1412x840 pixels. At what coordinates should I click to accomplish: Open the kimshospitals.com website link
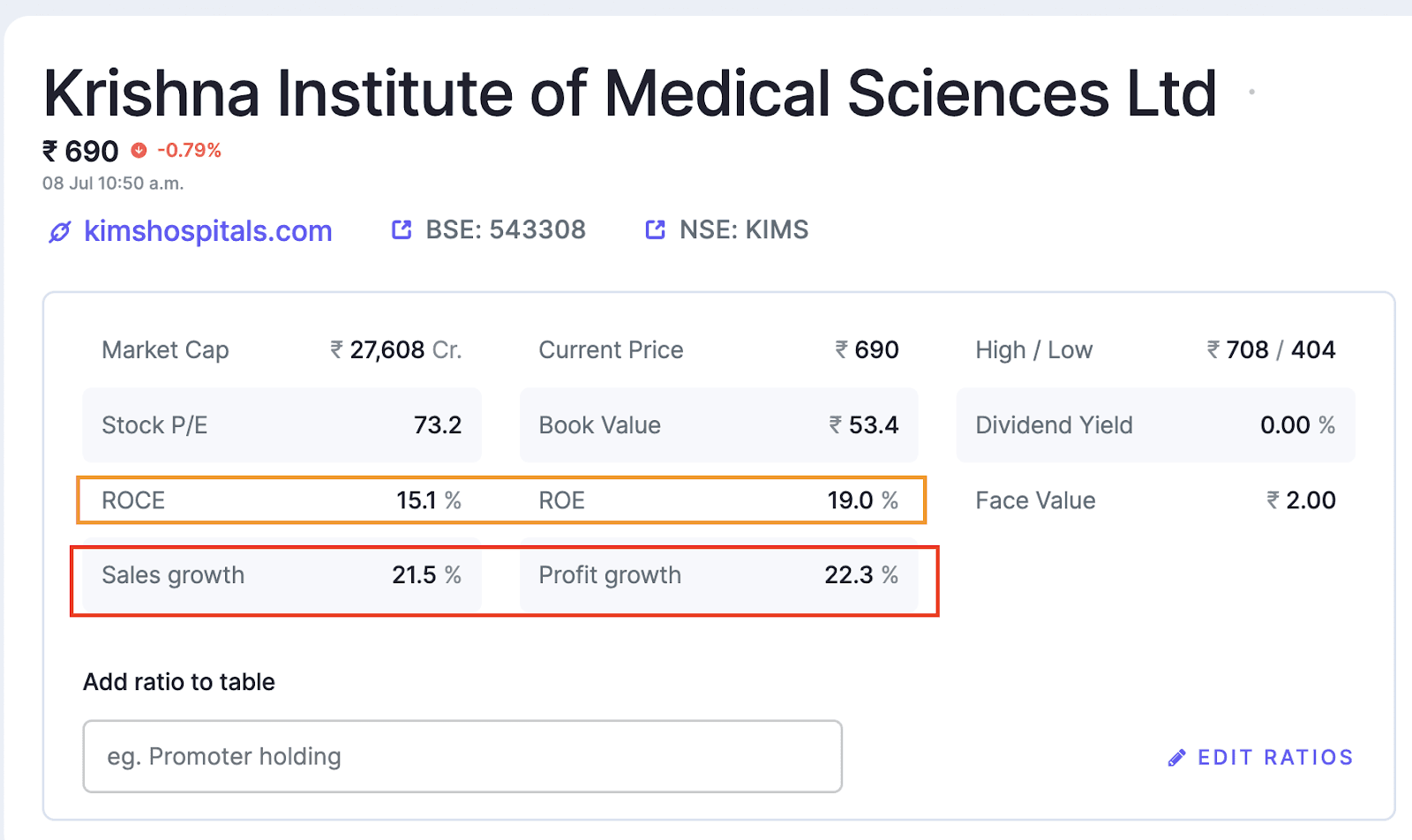pyautogui.click(x=207, y=231)
